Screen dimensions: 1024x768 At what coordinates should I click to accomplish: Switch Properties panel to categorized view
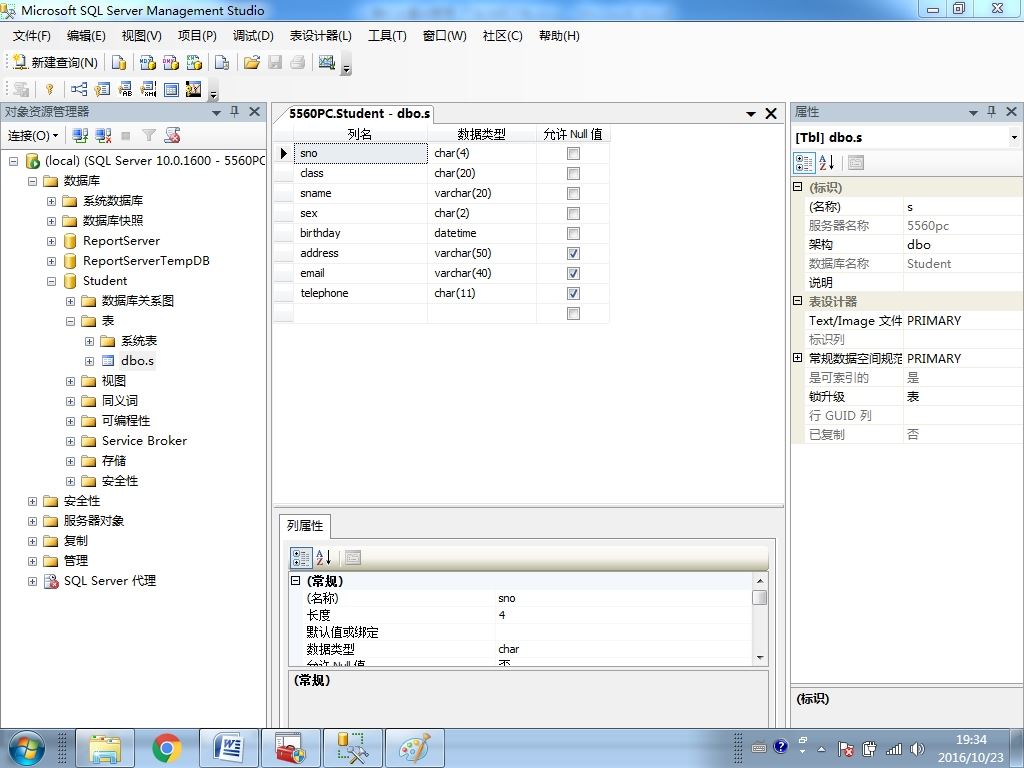(804, 163)
